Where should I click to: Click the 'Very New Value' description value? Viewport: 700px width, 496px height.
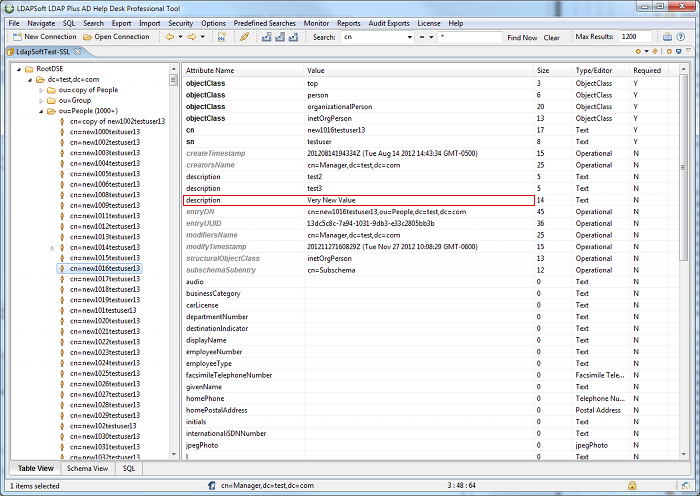coord(331,200)
